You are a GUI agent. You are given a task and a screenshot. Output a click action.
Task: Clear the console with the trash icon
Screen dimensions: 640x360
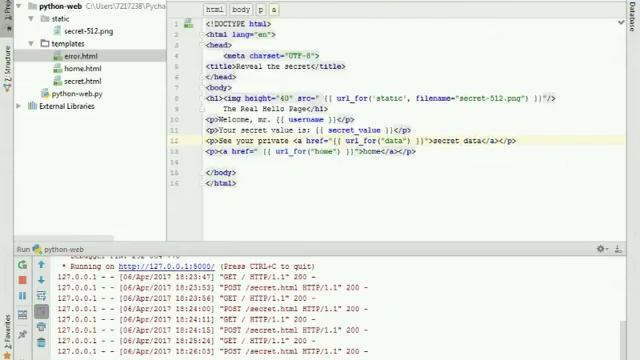tap(41, 342)
